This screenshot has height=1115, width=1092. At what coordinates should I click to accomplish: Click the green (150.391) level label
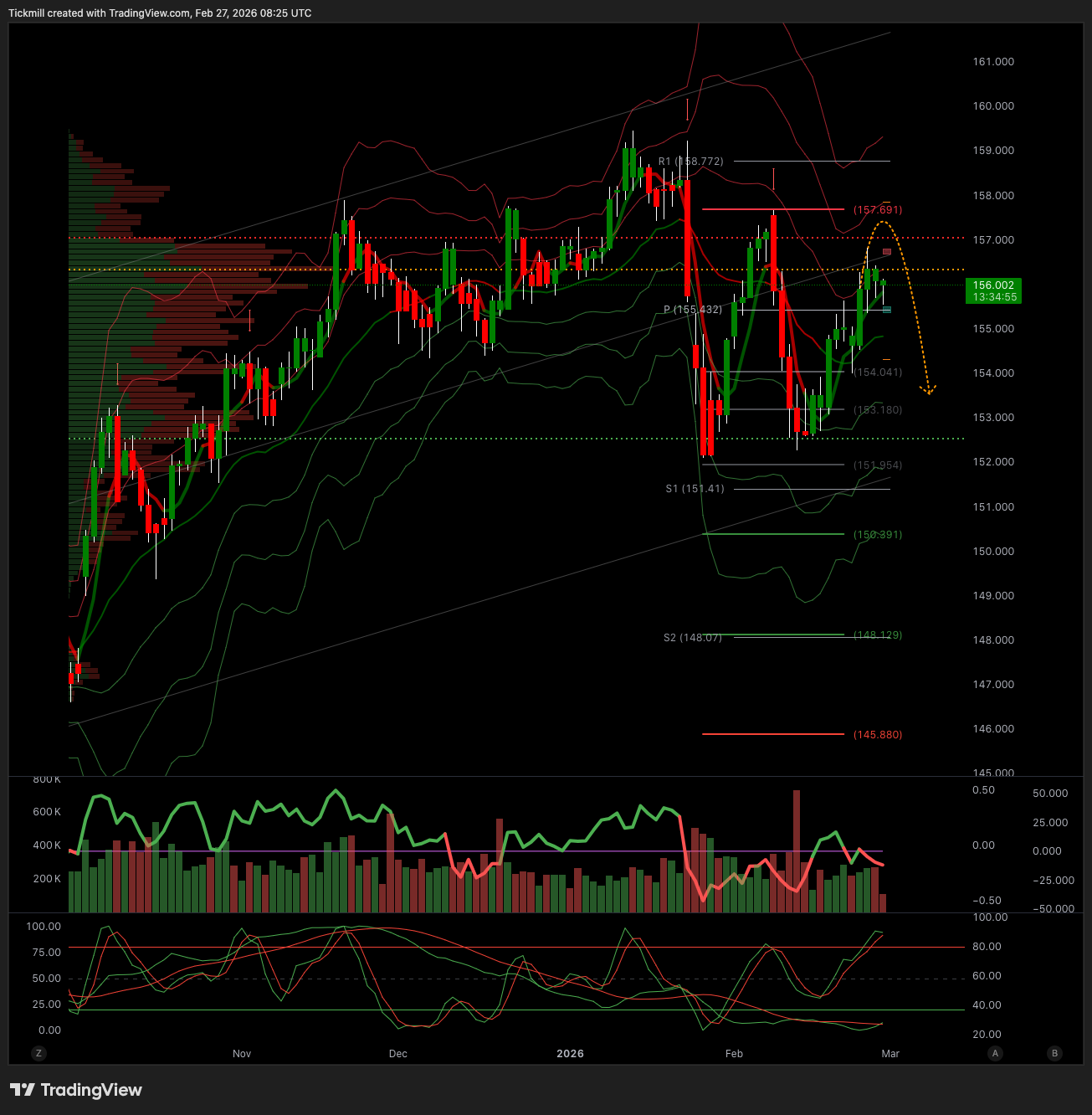878,535
